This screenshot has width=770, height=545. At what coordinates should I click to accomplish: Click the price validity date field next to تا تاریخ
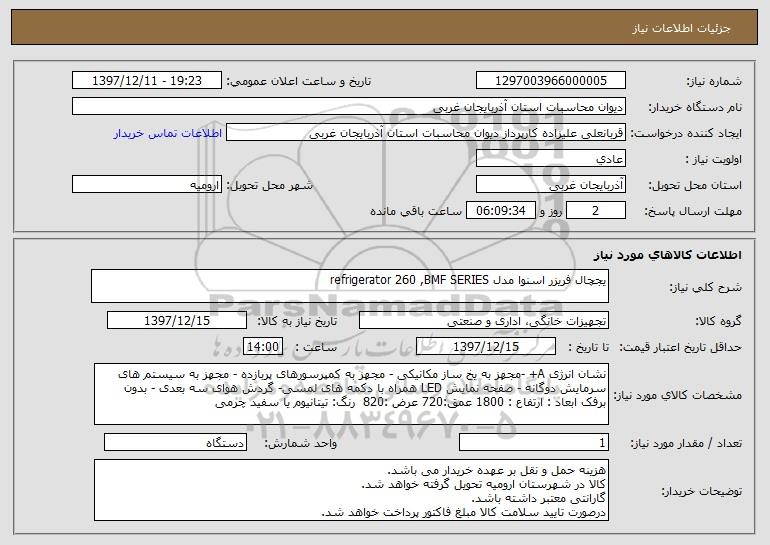(486, 347)
